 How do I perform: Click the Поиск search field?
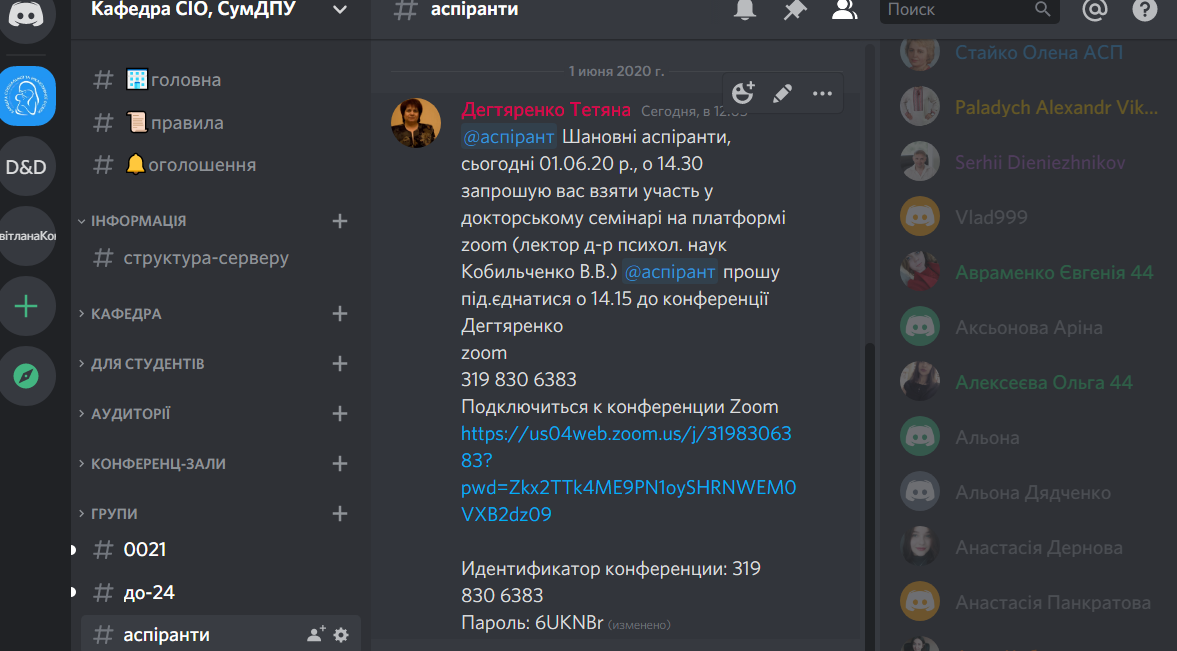[959, 10]
